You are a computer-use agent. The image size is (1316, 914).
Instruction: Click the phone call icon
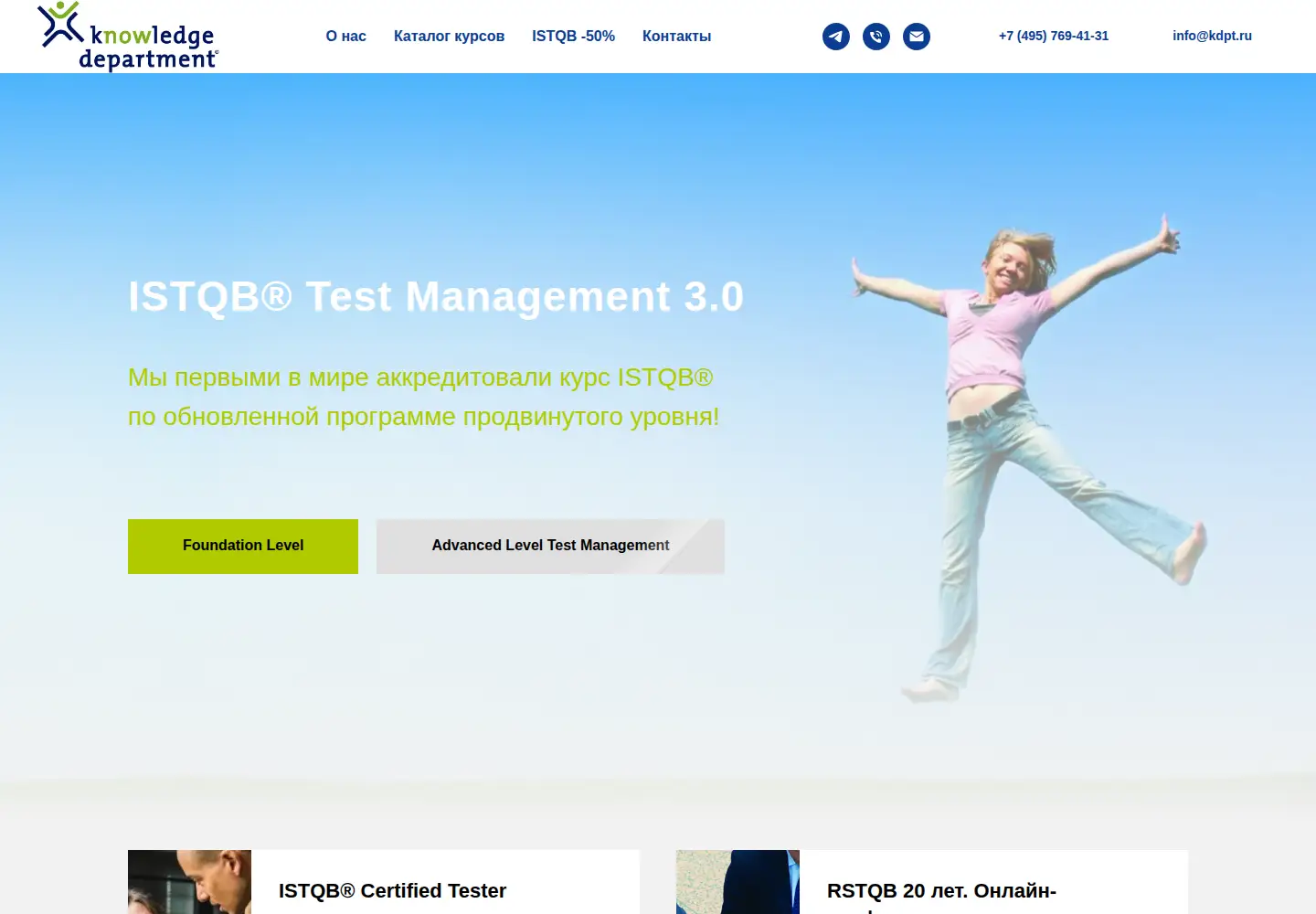click(x=876, y=37)
